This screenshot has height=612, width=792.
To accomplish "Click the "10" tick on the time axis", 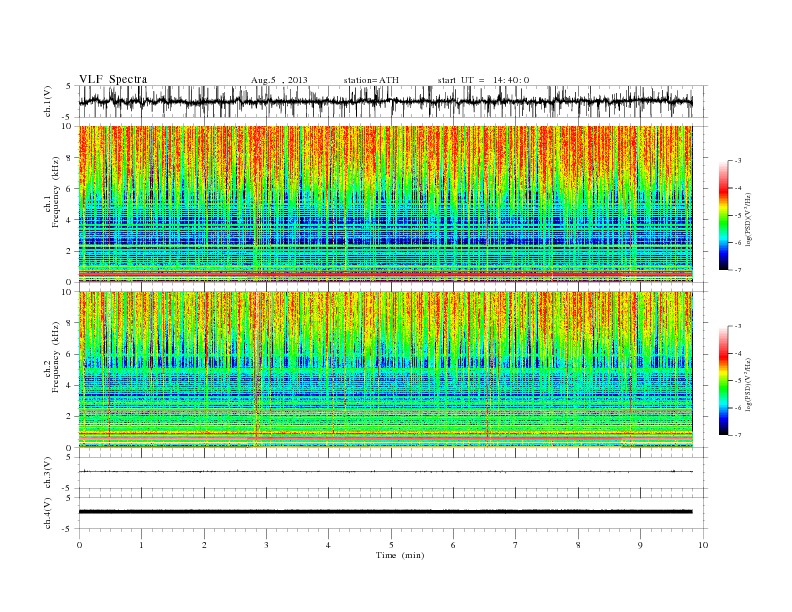I will pyautogui.click(x=703, y=545).
